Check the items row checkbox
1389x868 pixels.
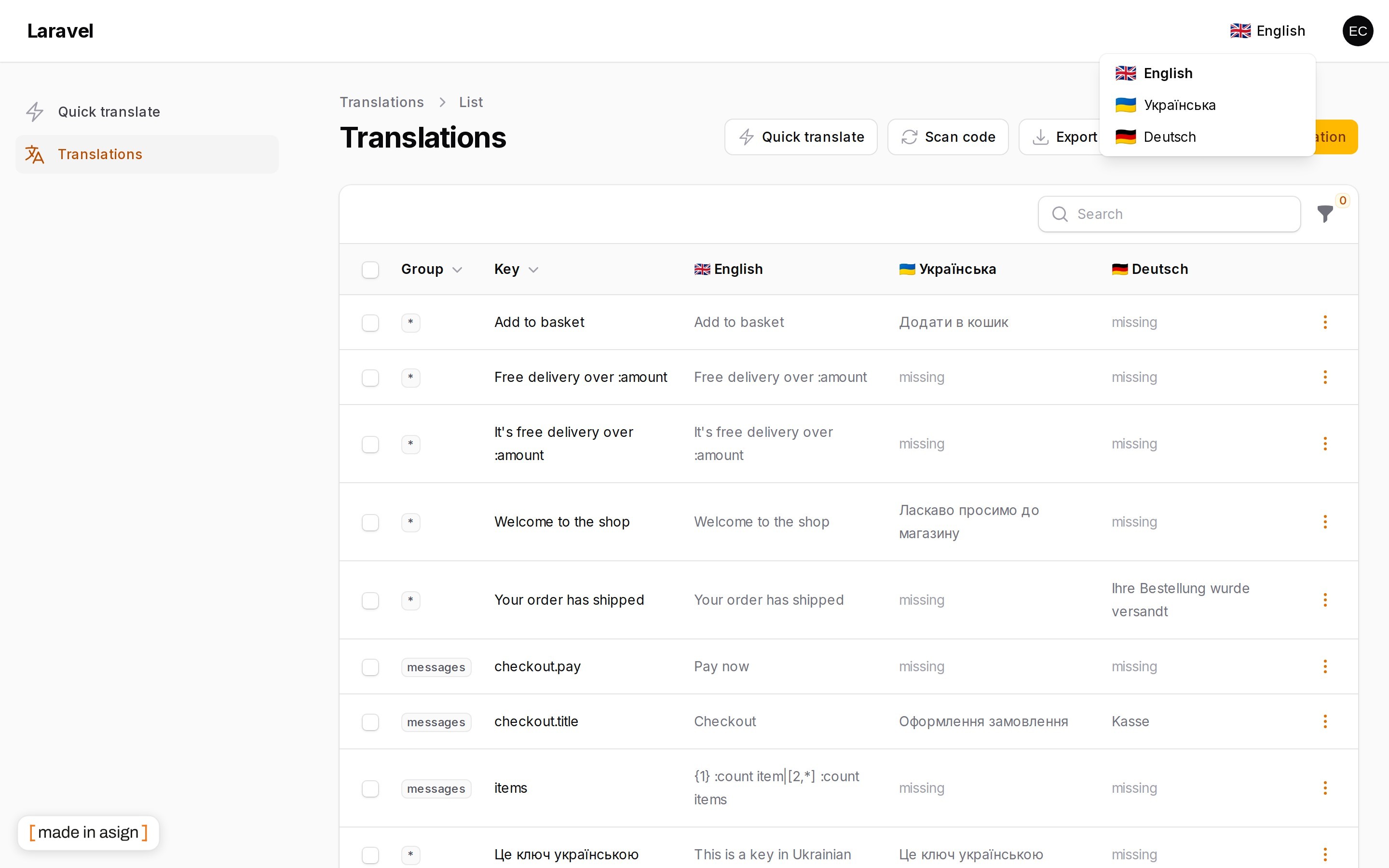click(x=370, y=789)
